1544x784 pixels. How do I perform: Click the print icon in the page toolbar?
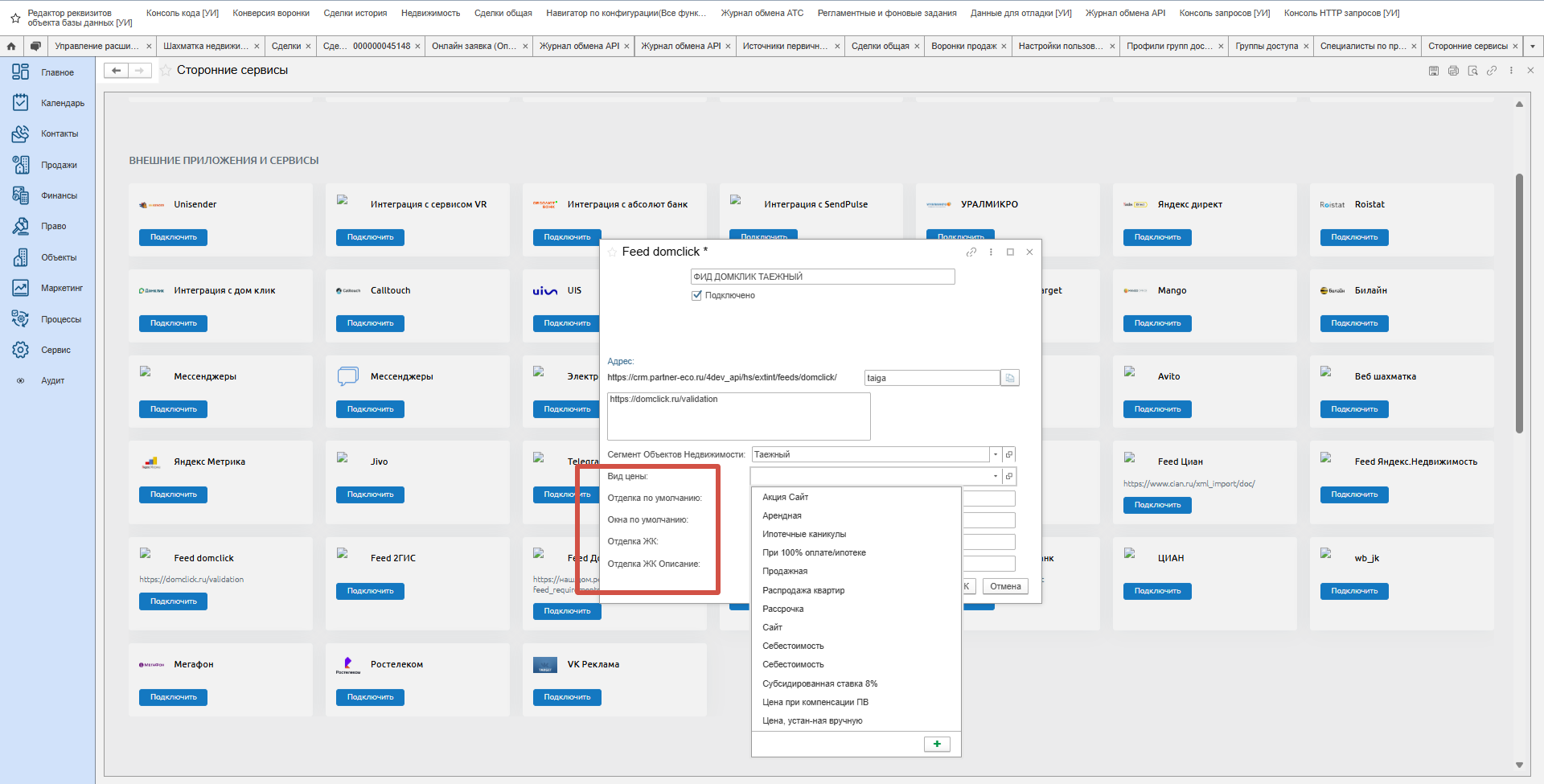click(1453, 71)
